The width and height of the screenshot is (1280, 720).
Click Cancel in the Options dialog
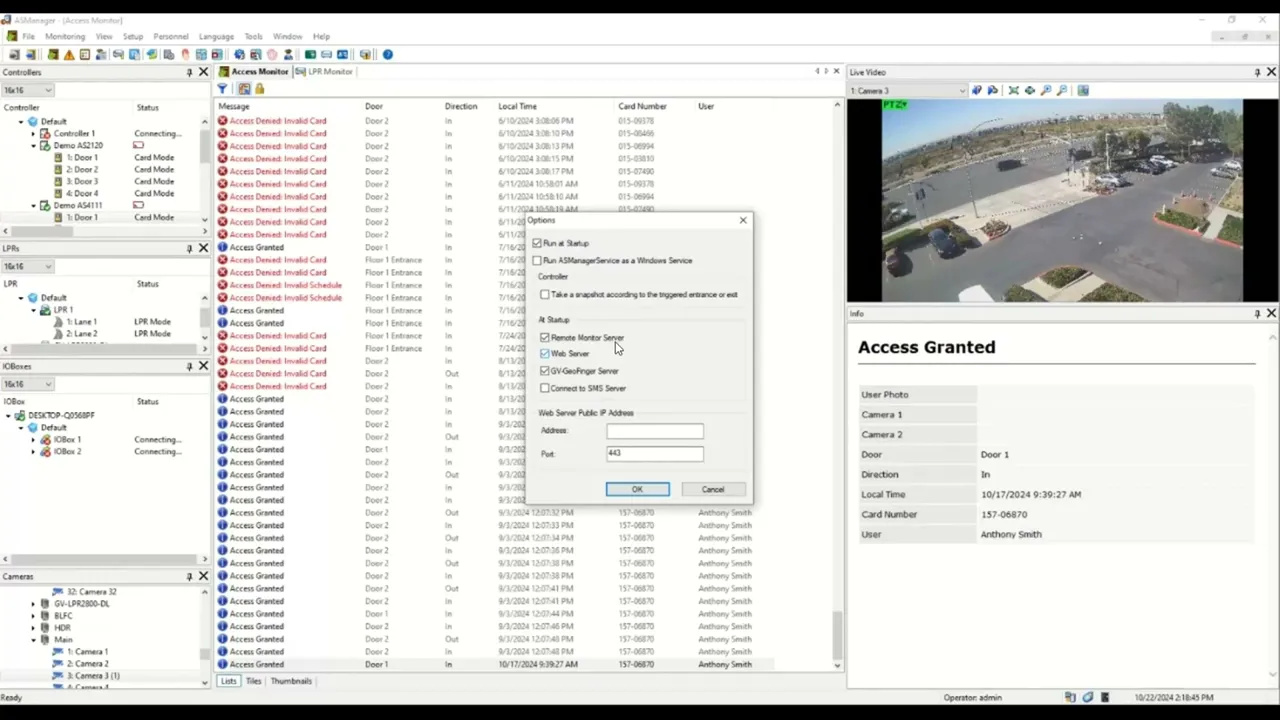pyautogui.click(x=713, y=489)
